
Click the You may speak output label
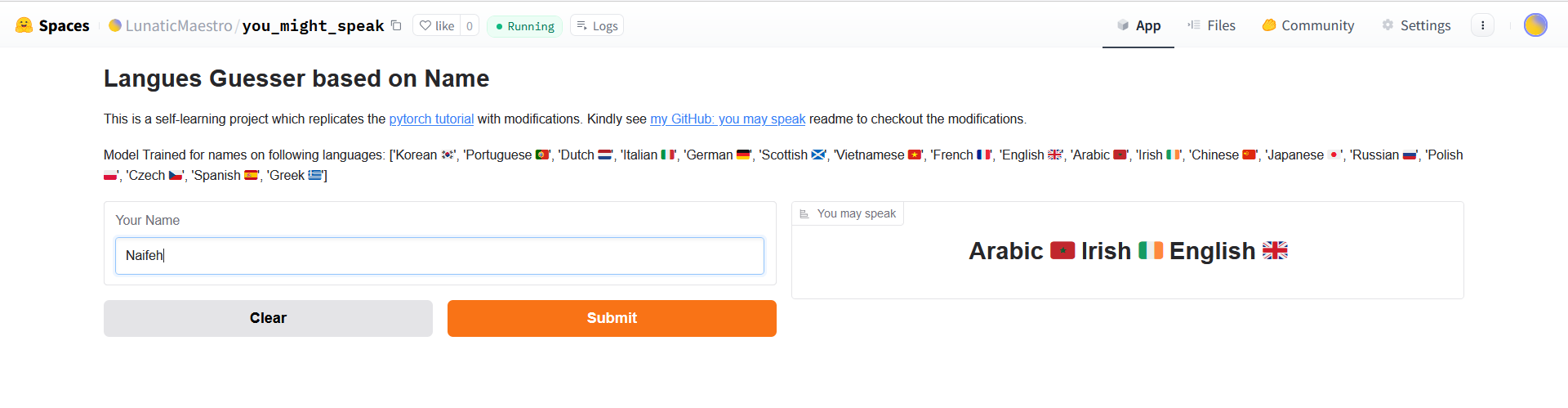pos(848,213)
